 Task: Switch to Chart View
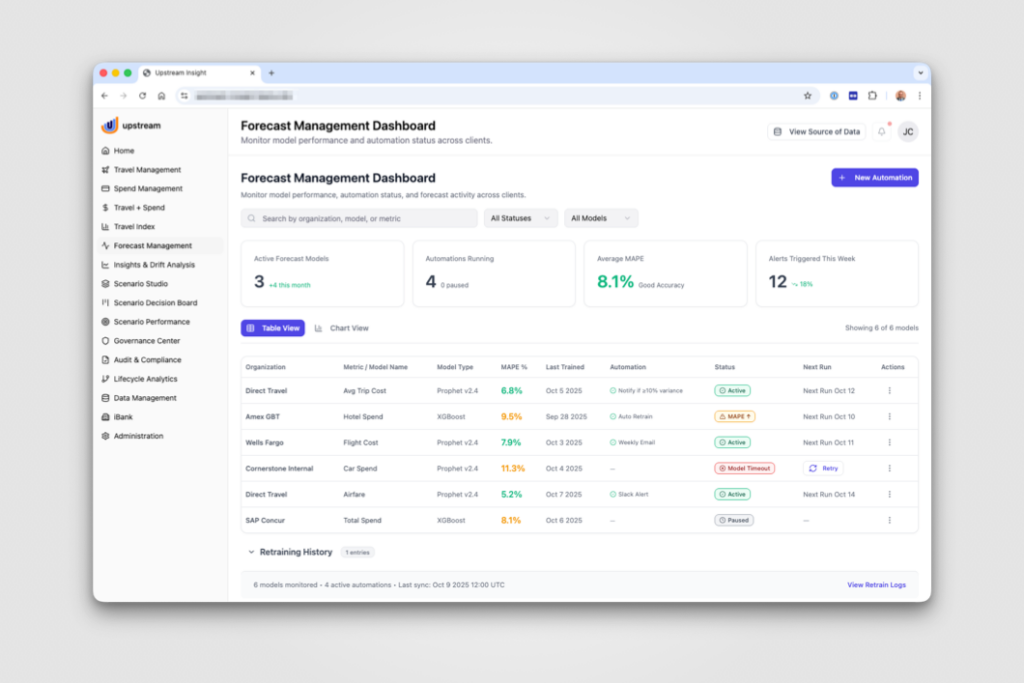point(342,328)
